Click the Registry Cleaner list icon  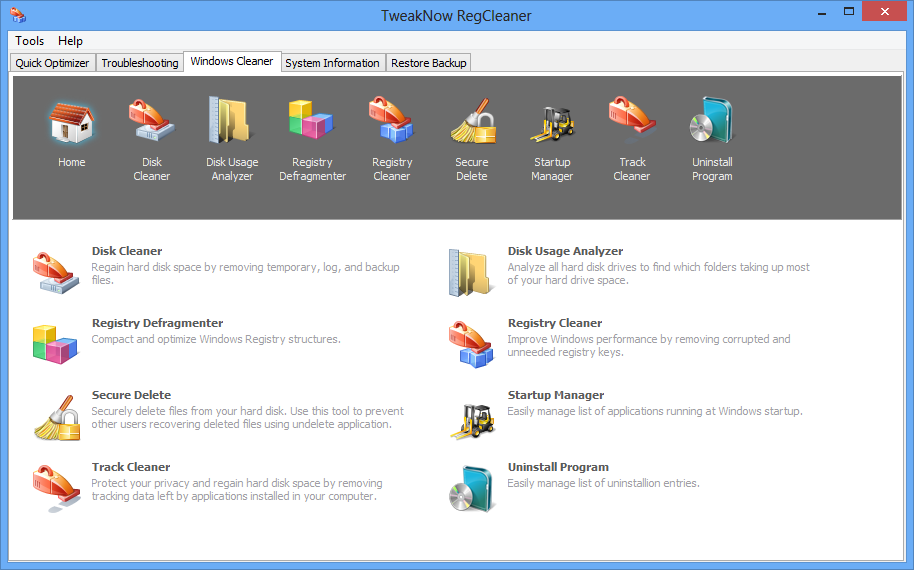tap(472, 344)
